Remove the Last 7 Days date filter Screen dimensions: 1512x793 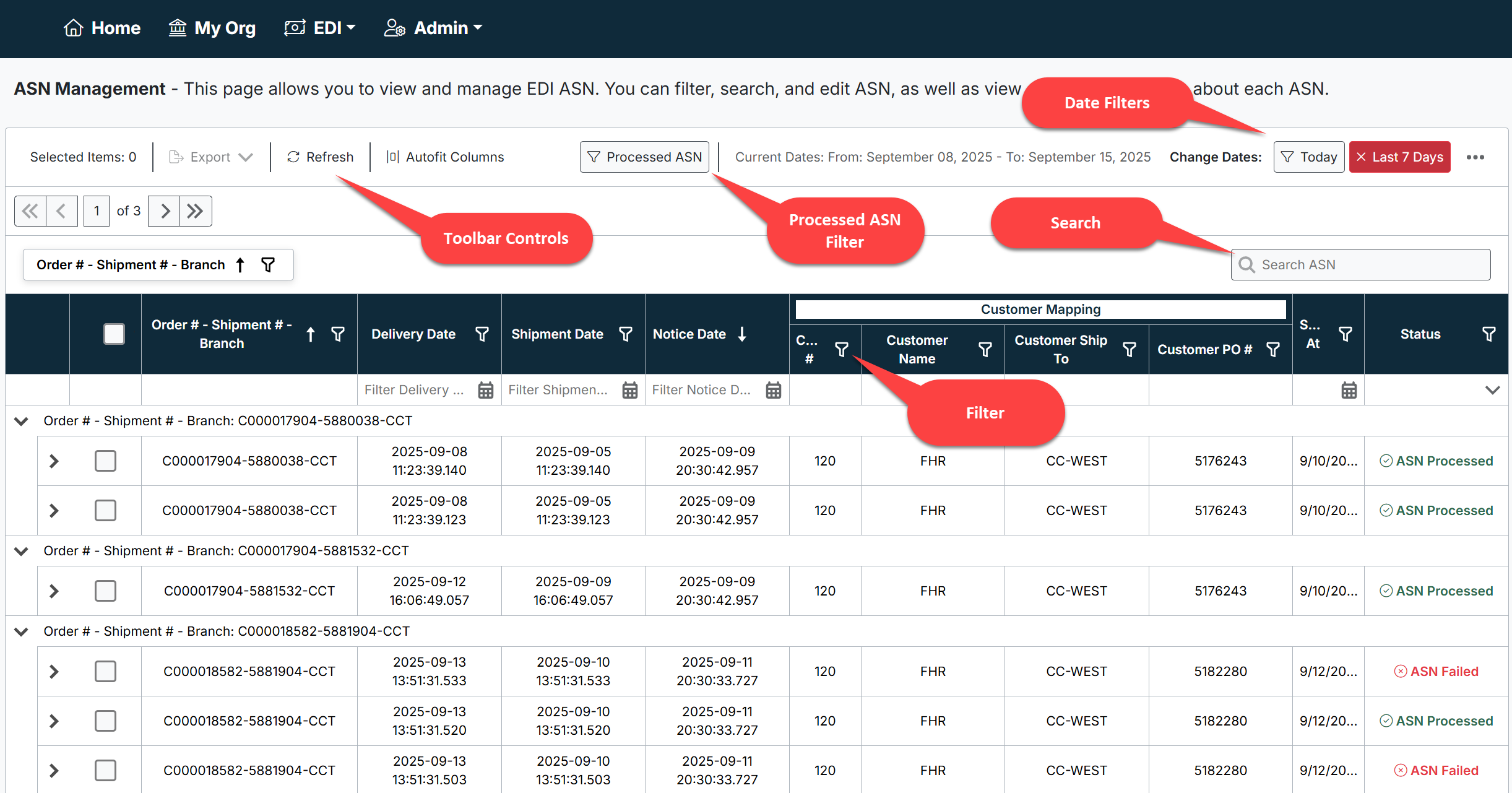click(x=1361, y=157)
